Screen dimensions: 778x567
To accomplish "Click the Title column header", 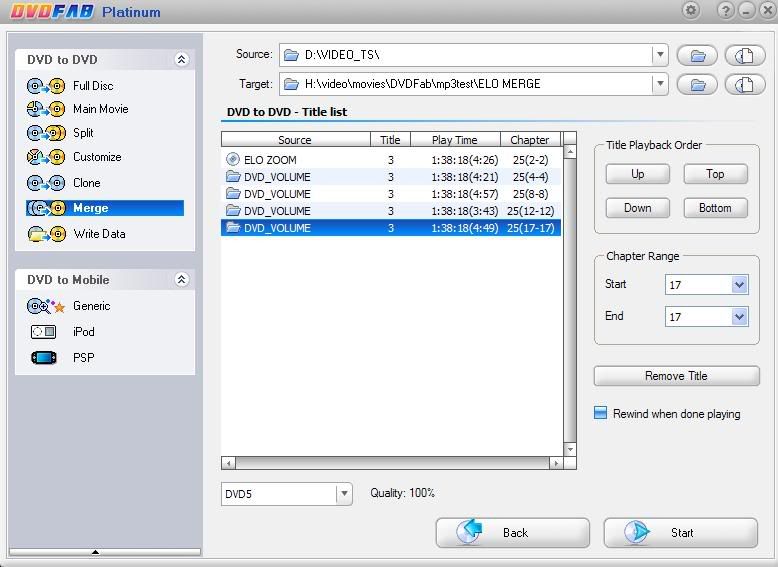I will click(x=390, y=140).
